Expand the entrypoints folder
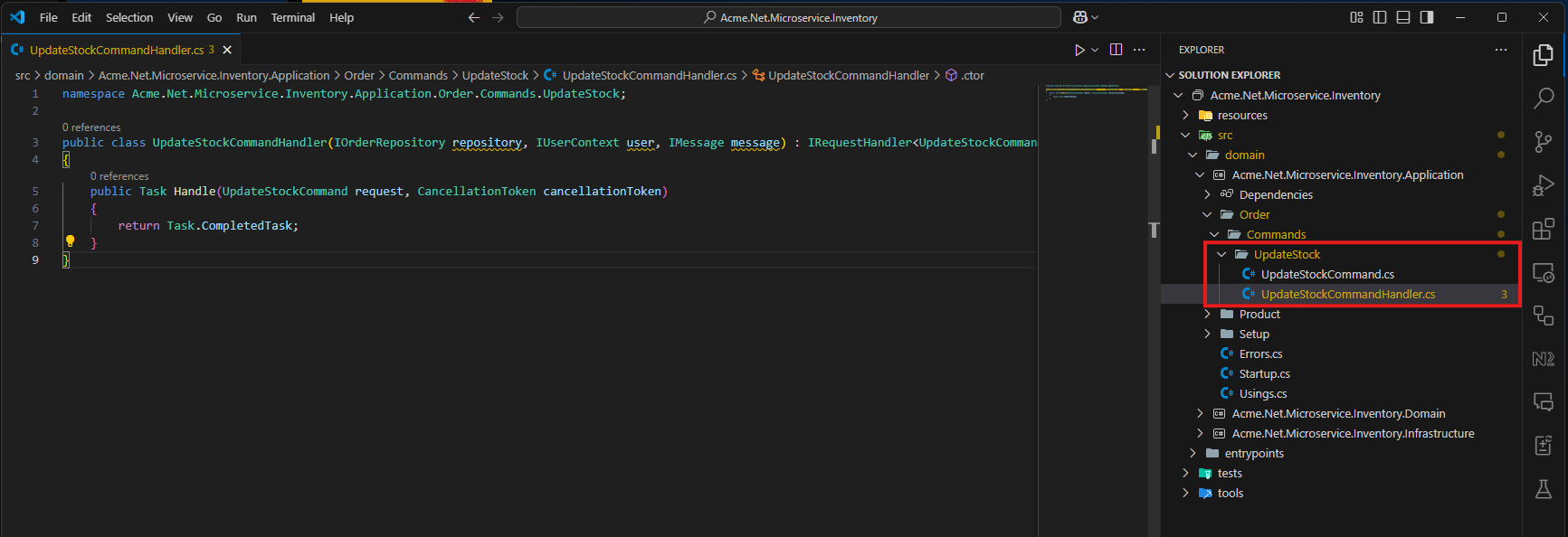1568x537 pixels. click(1193, 453)
